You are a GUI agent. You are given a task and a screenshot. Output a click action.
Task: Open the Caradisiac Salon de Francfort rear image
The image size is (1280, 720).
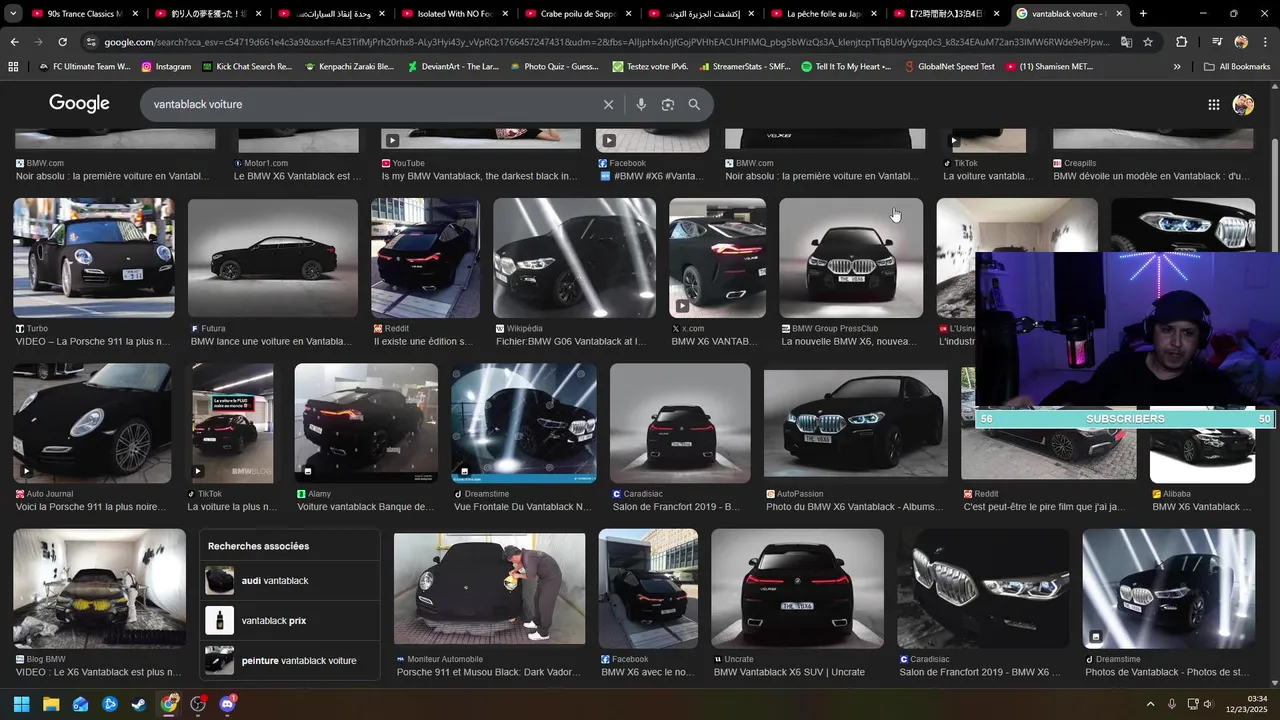[680, 423]
